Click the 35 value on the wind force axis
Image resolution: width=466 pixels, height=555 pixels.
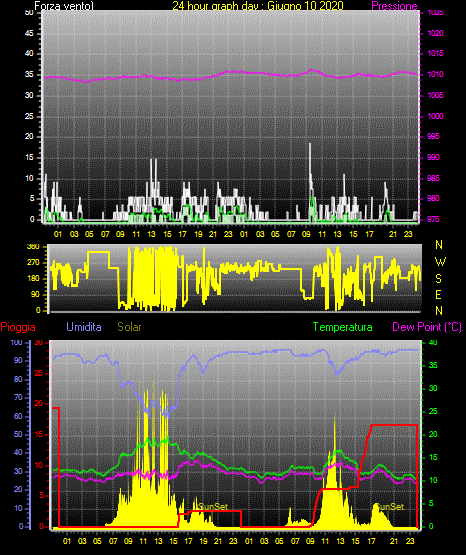click(29, 74)
